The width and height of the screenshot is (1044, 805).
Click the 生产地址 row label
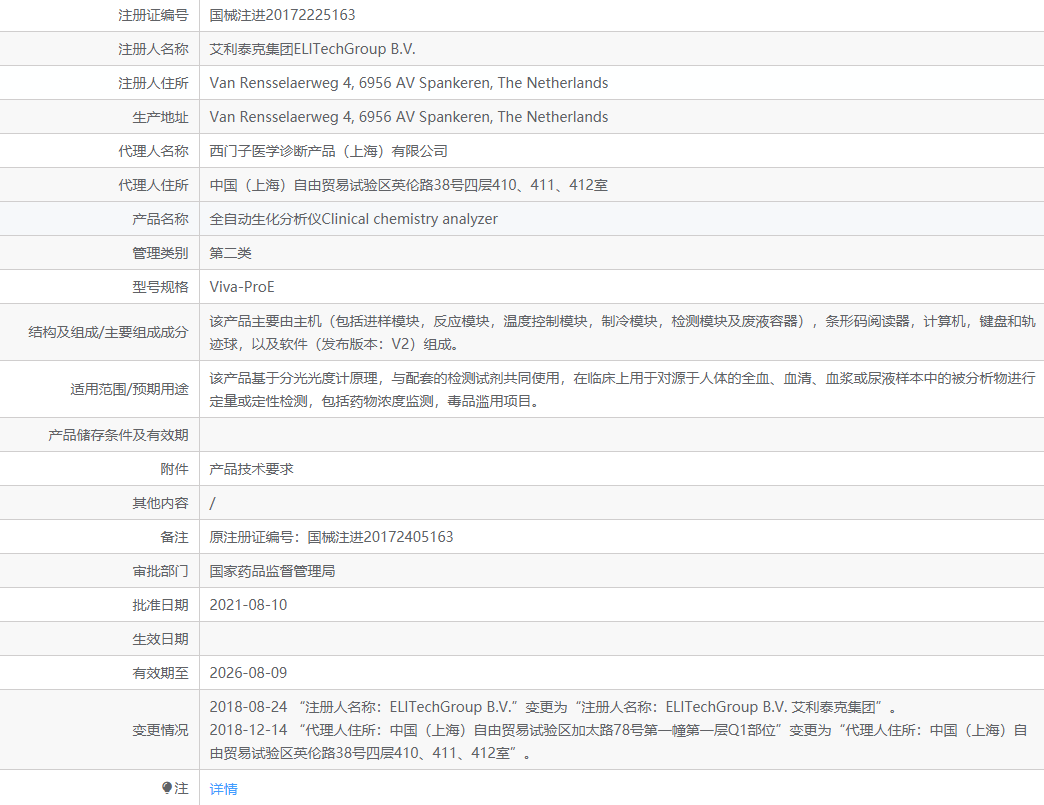pyautogui.click(x=160, y=117)
